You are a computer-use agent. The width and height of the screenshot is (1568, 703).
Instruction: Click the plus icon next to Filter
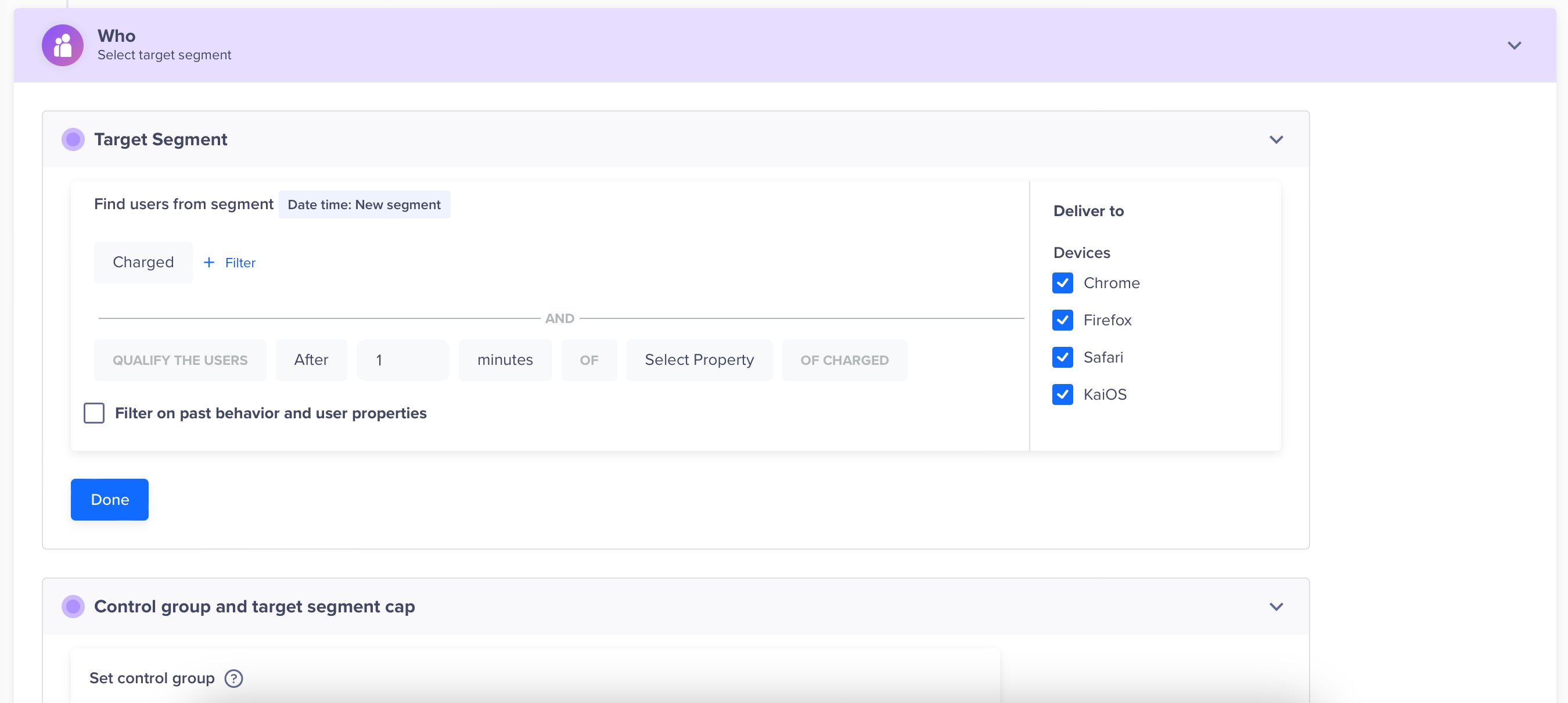[x=209, y=263]
